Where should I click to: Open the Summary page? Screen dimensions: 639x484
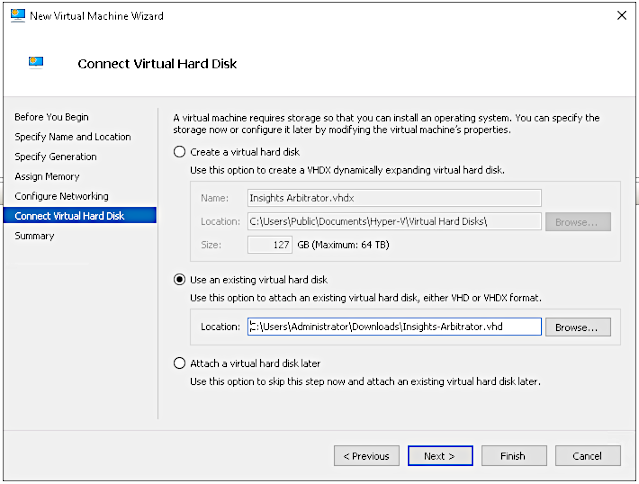(34, 236)
